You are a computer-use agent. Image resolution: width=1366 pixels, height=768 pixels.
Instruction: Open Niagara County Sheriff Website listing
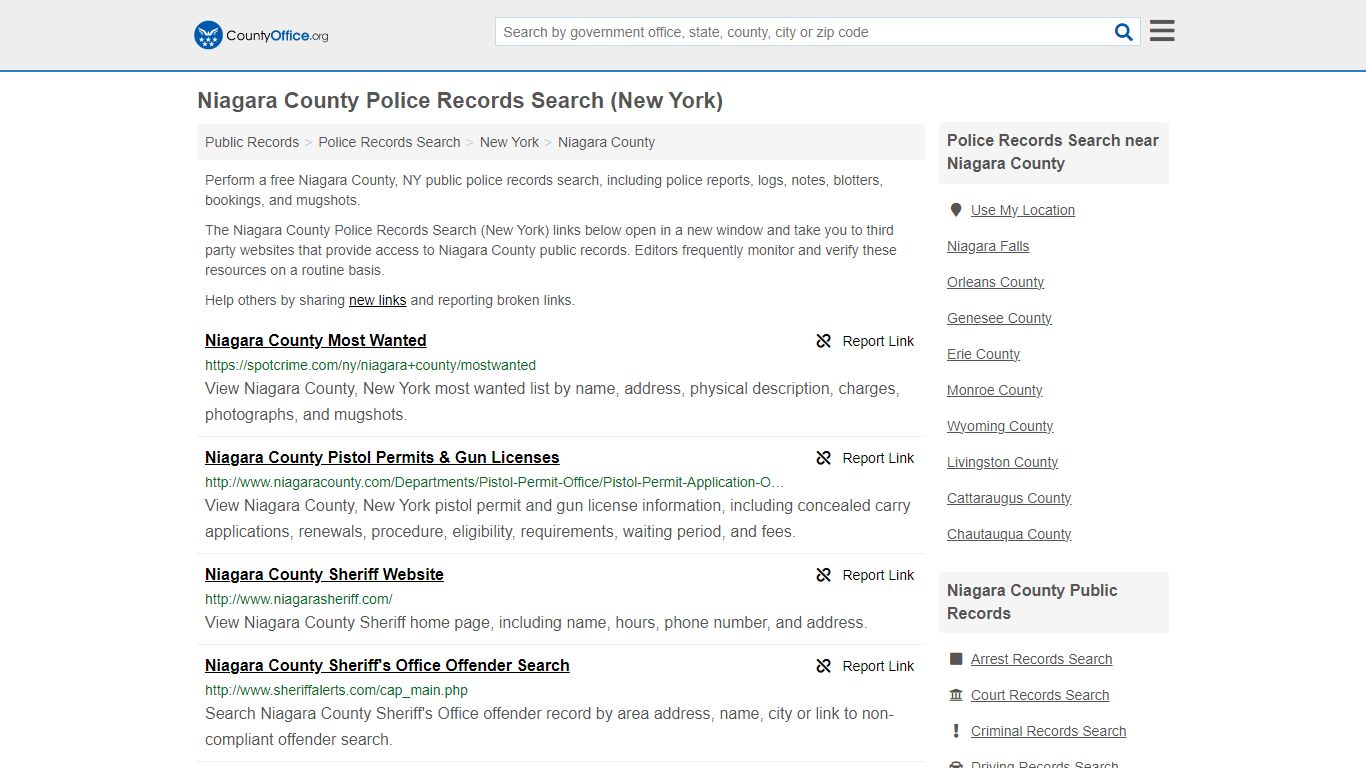(324, 574)
